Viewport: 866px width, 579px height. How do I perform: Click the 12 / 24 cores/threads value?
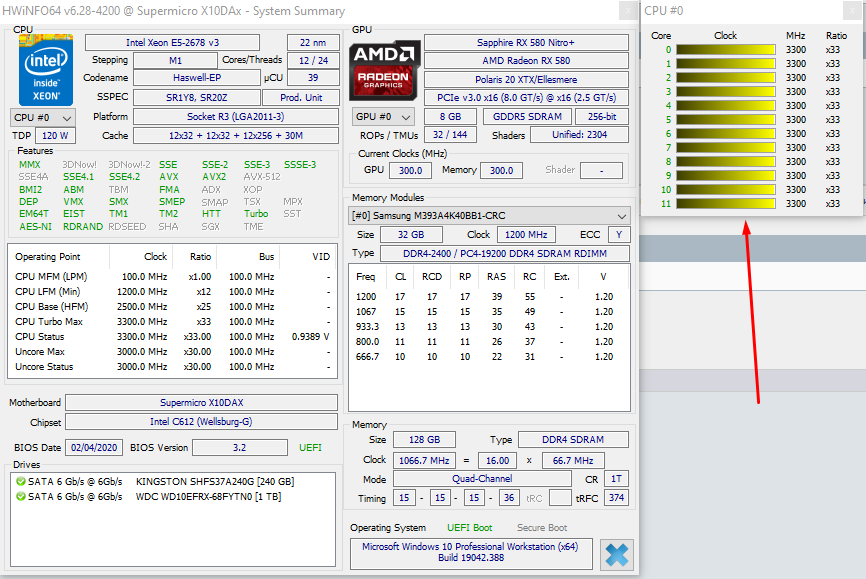pyautogui.click(x=313, y=60)
